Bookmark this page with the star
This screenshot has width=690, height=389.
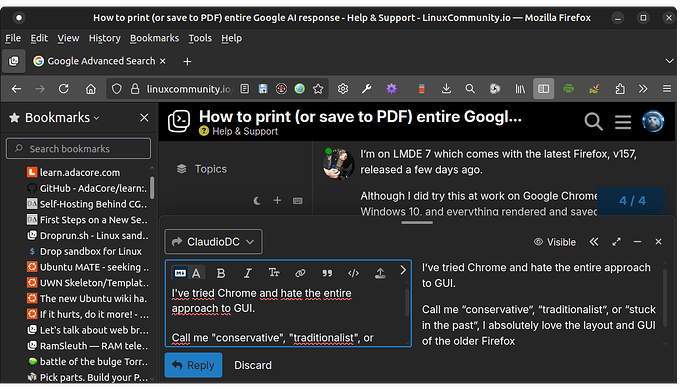pyautogui.click(x=318, y=89)
